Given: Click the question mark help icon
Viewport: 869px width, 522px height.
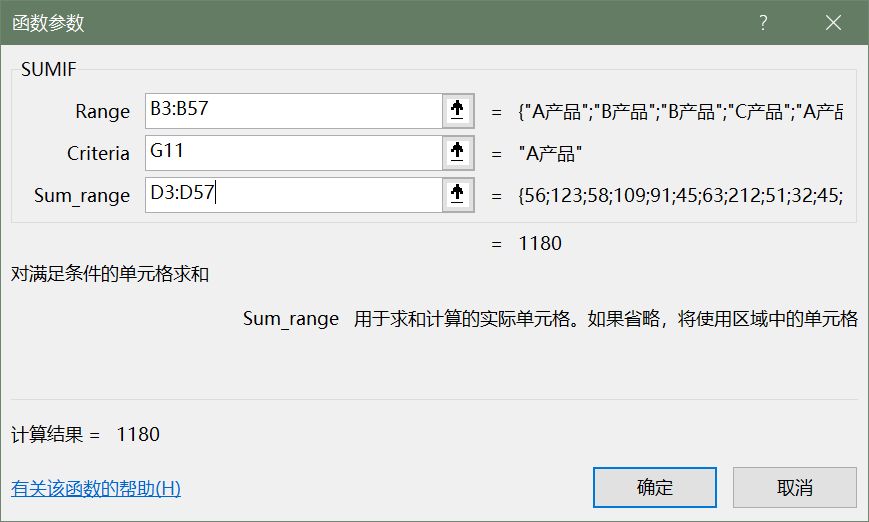Looking at the screenshot, I should (x=763, y=22).
